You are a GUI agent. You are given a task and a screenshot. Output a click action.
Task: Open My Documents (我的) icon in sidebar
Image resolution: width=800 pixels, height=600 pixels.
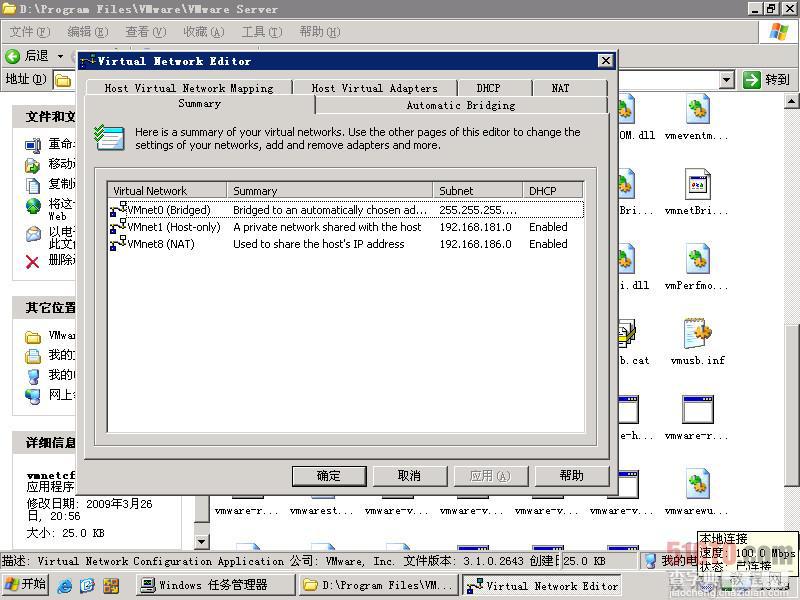pos(33,356)
